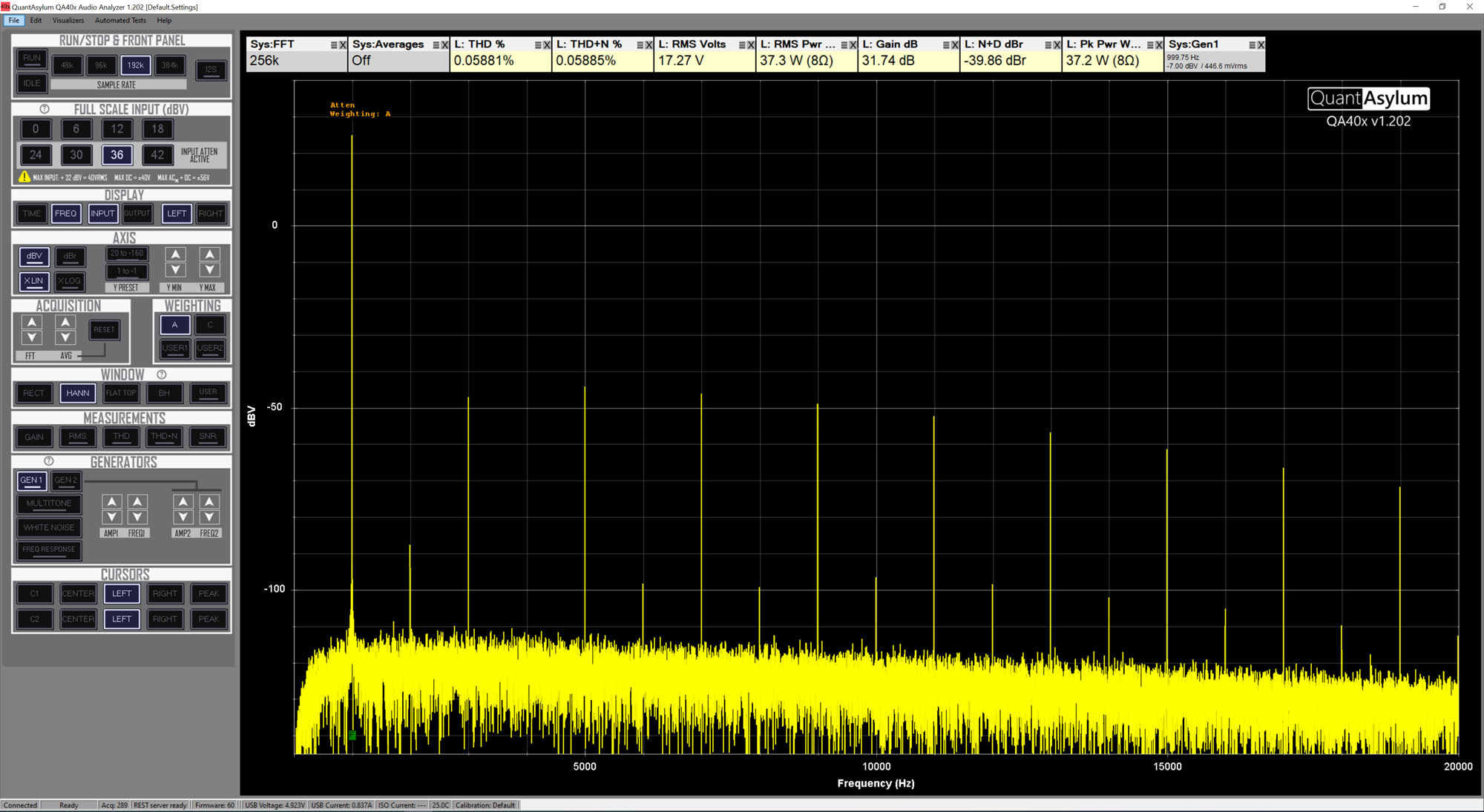
Task: Click the 'USB Voltage: 4.923V' status entry
Action: 275,805
